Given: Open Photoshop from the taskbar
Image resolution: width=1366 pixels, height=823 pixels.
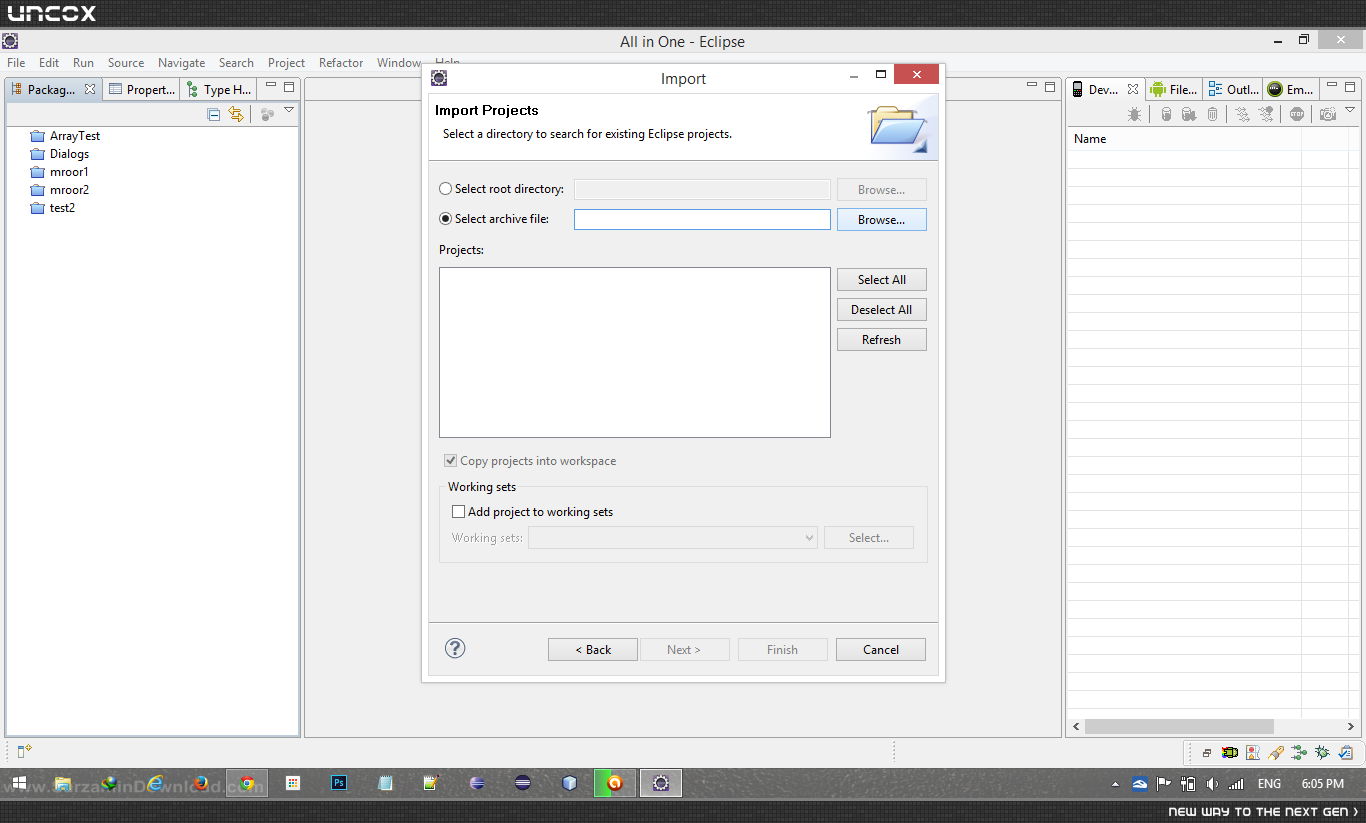Looking at the screenshot, I should (x=339, y=783).
